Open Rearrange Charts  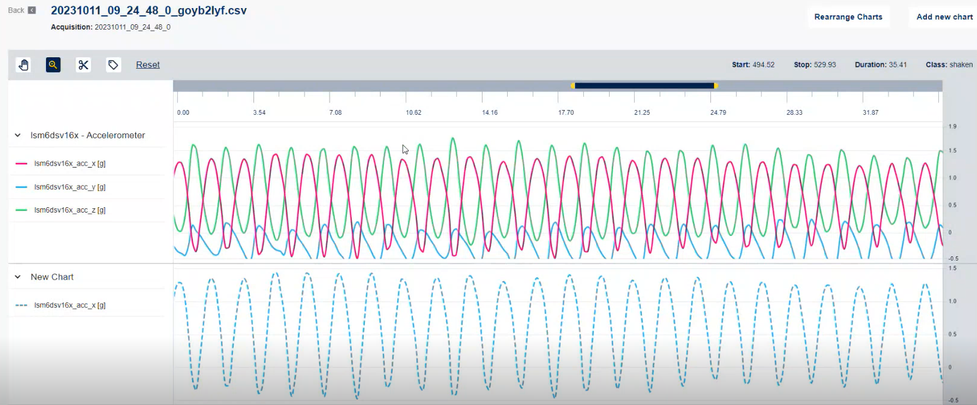pos(848,17)
